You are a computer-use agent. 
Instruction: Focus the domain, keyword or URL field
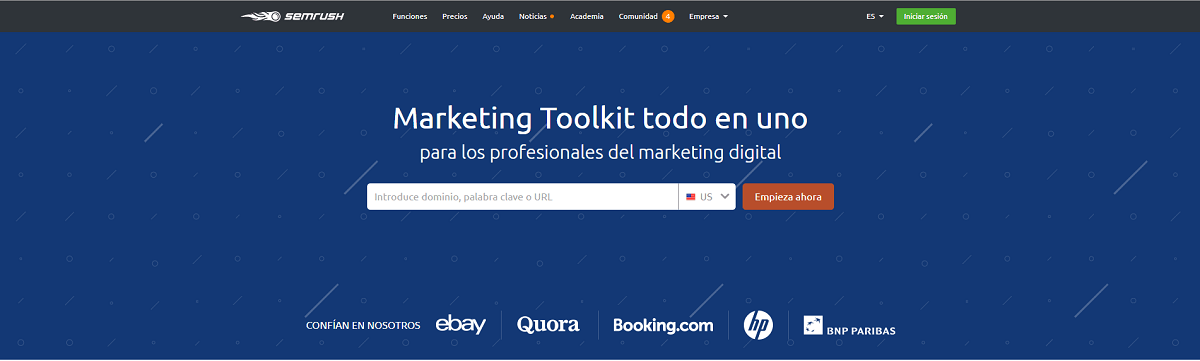pos(522,197)
